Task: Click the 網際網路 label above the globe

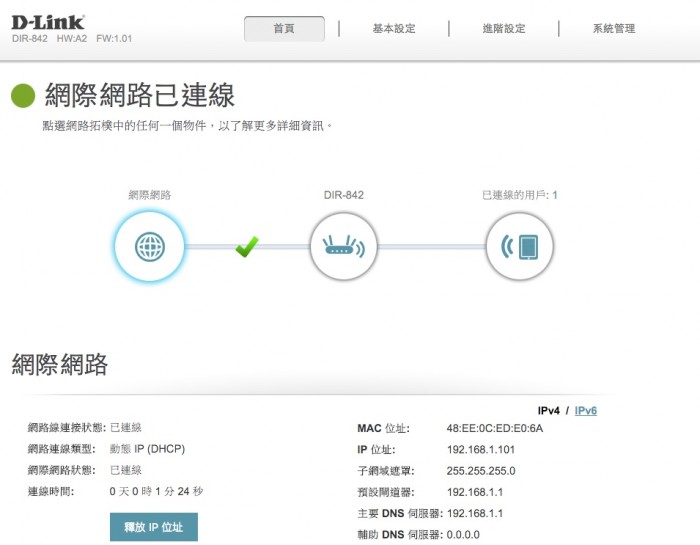Action: pos(149,195)
